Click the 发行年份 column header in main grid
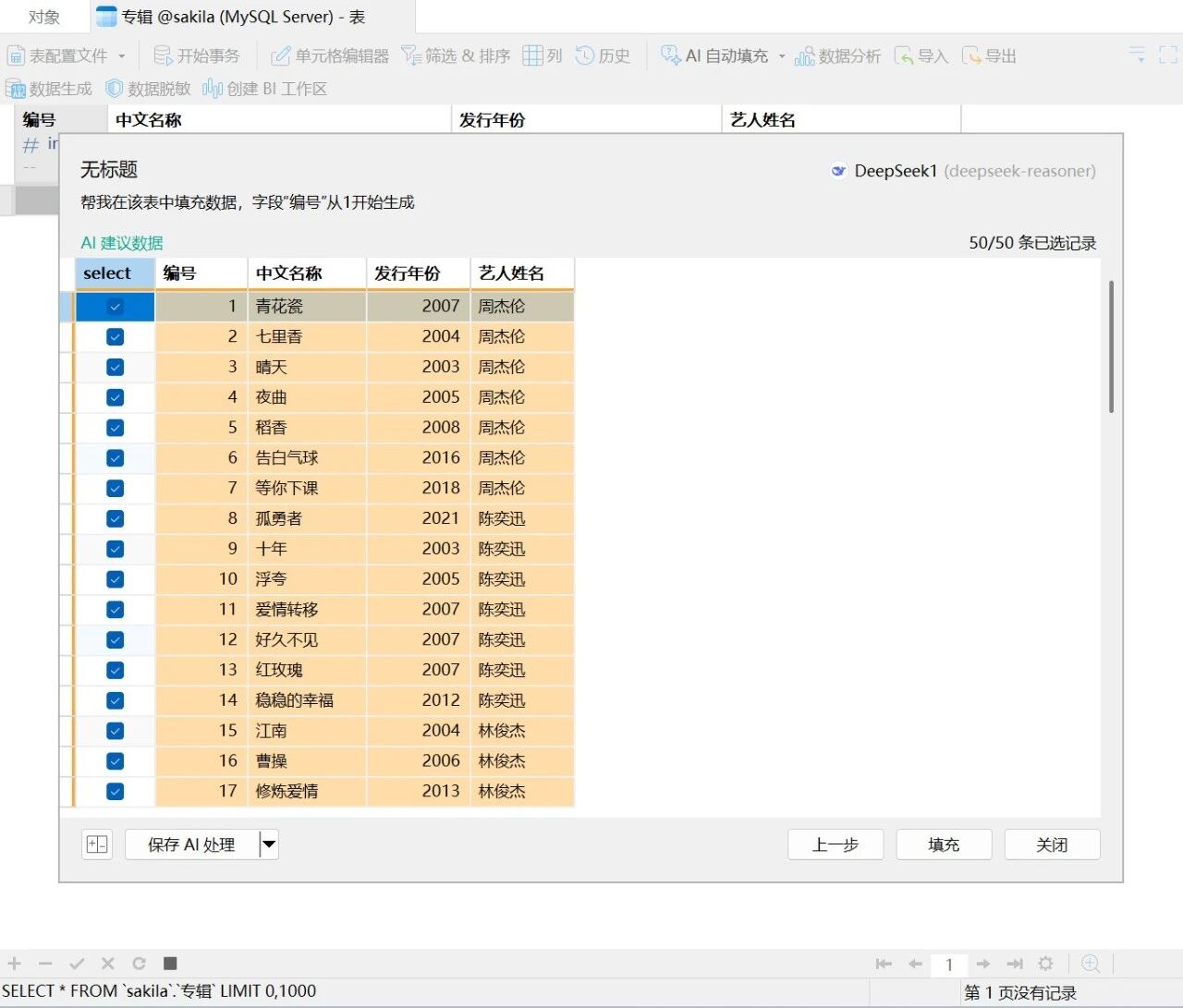Viewport: 1183px width, 1008px height. tap(586, 120)
